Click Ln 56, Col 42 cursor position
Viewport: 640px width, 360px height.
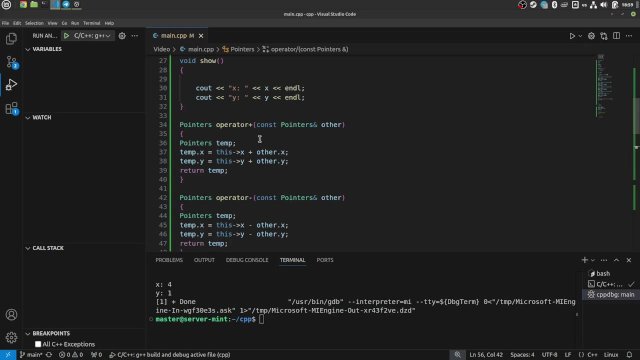pos(486,355)
